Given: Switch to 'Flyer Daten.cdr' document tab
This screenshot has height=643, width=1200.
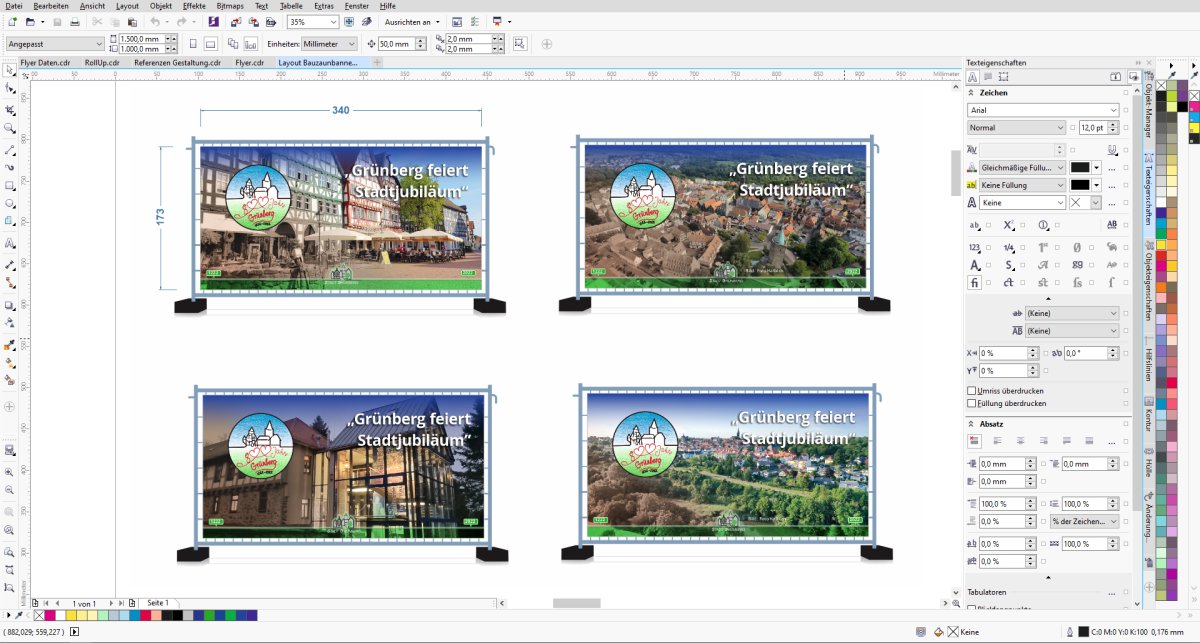Looking at the screenshot, I should (45, 62).
